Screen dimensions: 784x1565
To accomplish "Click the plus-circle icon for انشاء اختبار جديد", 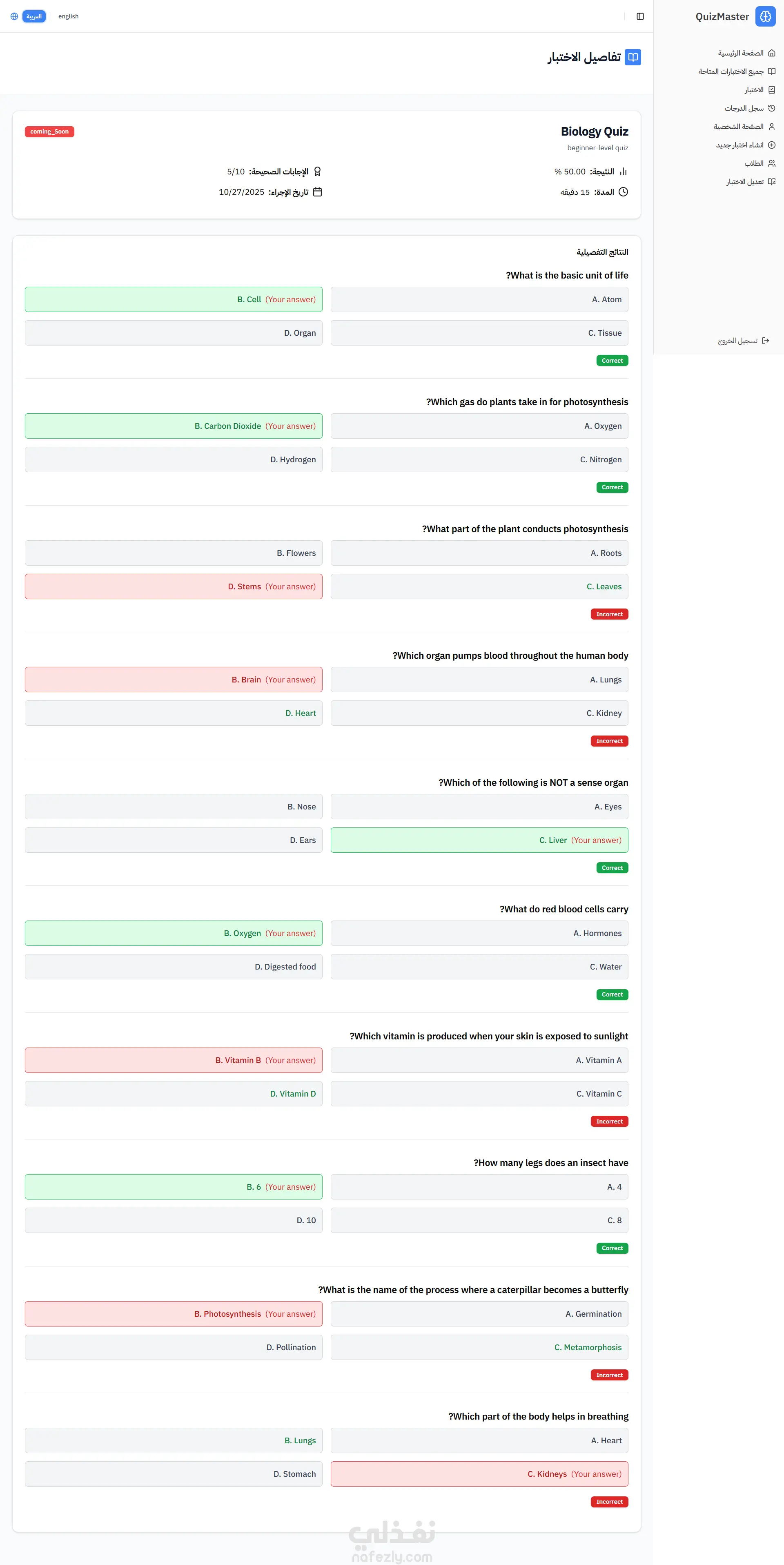I will coord(771,145).
